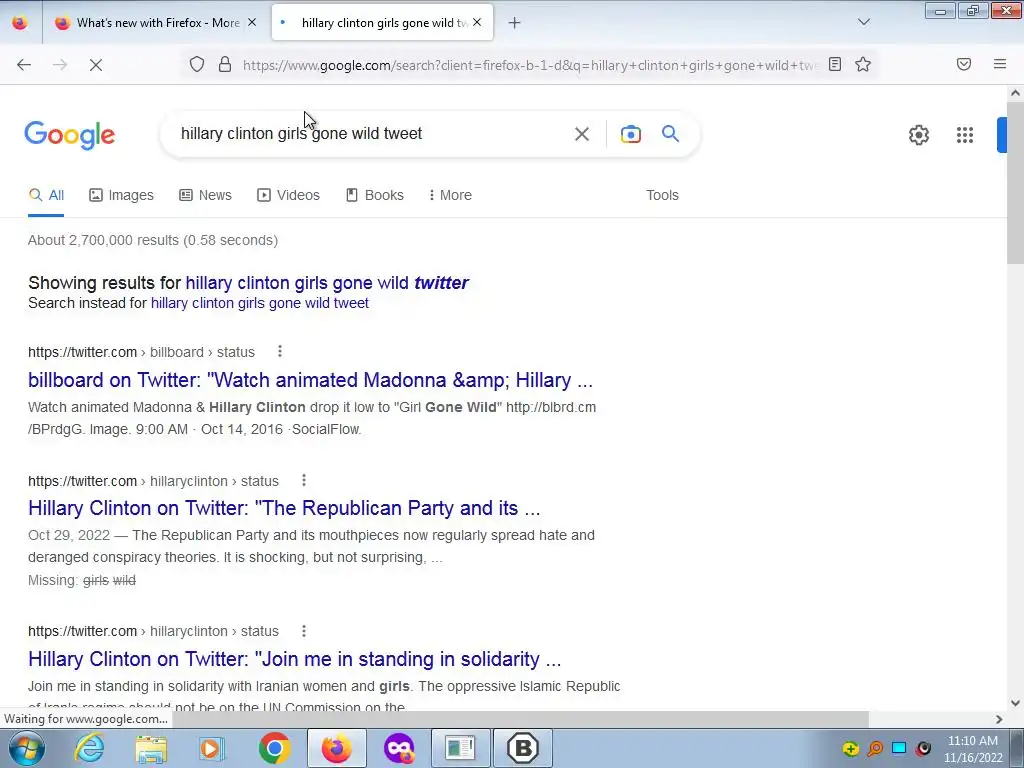Launch Internet Explorer from the taskbar
This screenshot has height=768, width=1024.
89,748
